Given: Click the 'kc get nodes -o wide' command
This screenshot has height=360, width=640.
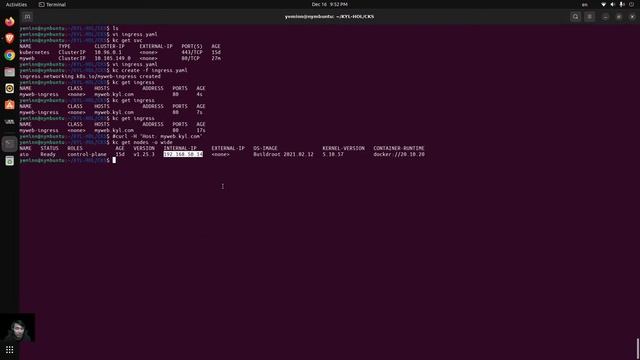Looking at the screenshot, I should click(x=142, y=142).
